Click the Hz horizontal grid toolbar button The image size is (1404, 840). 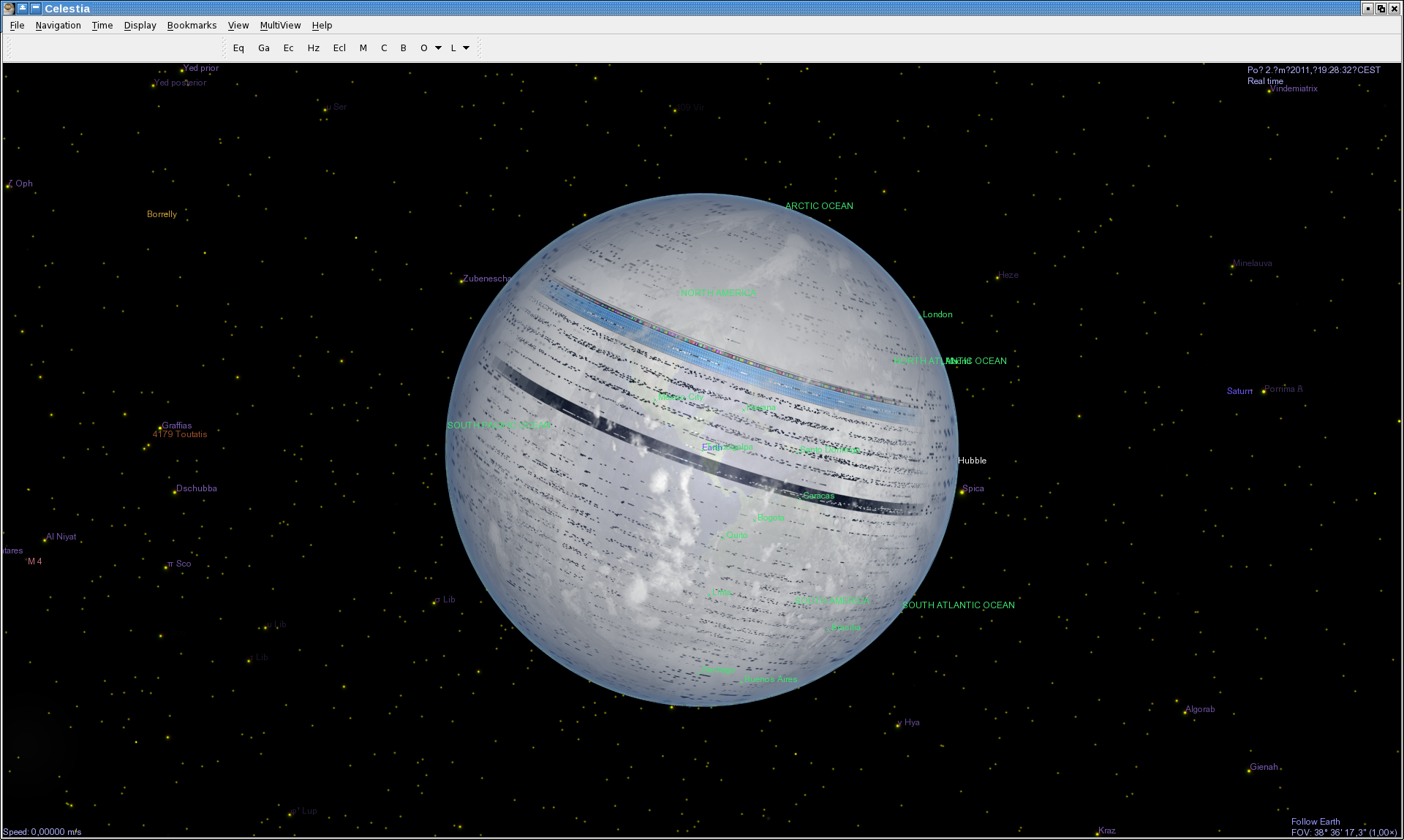(314, 48)
